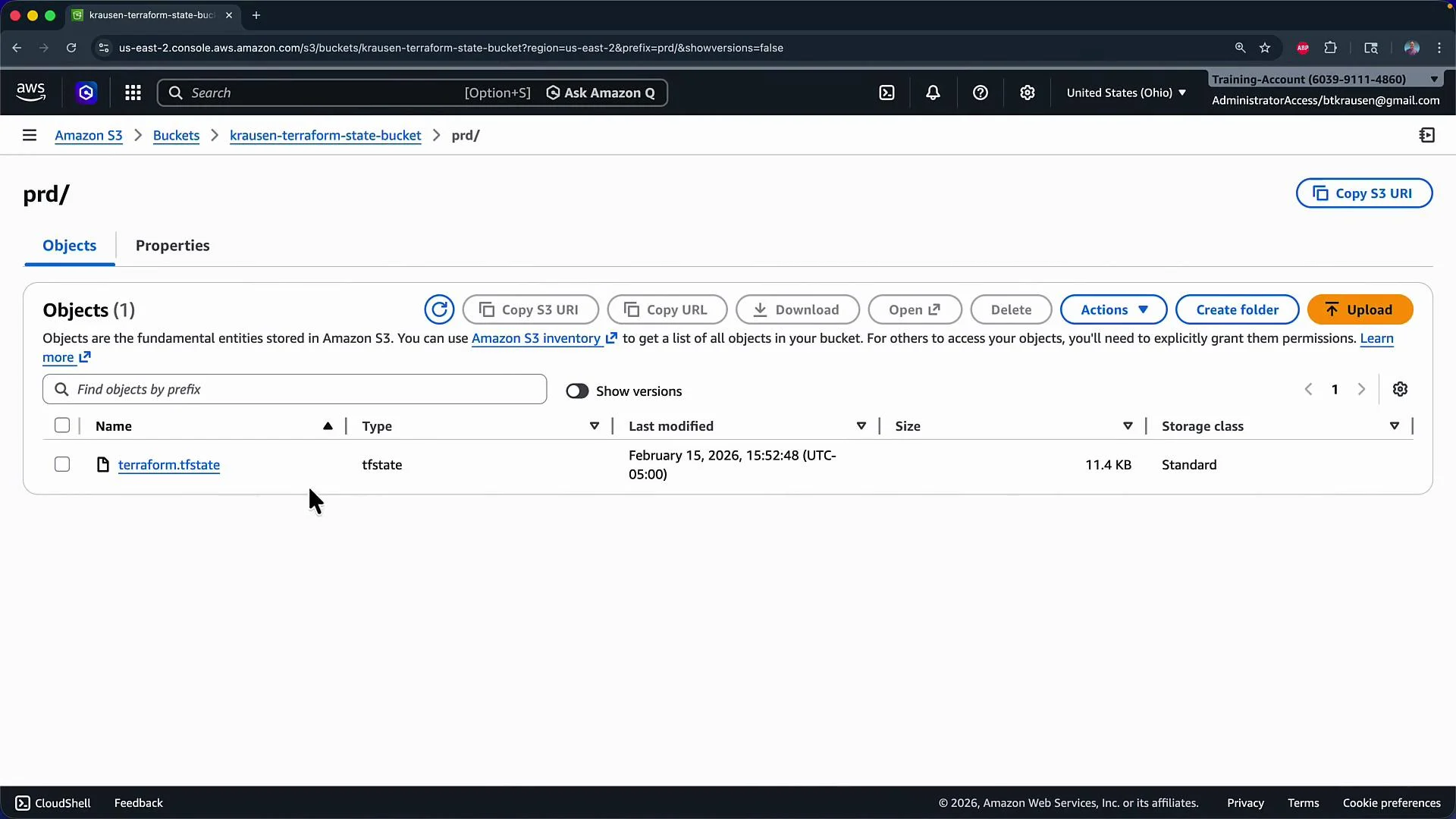The image size is (1456, 819).
Task: Go to Buckets breadcrumb
Action: 176,135
